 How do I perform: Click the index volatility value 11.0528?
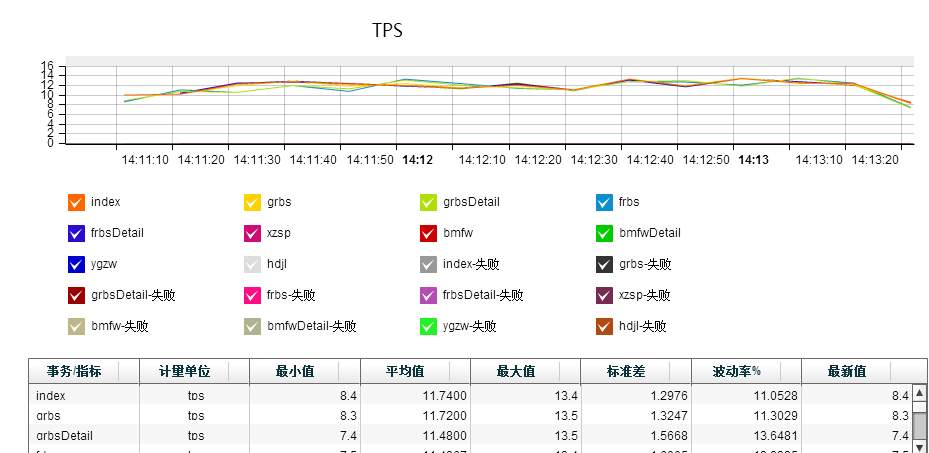pos(777,396)
